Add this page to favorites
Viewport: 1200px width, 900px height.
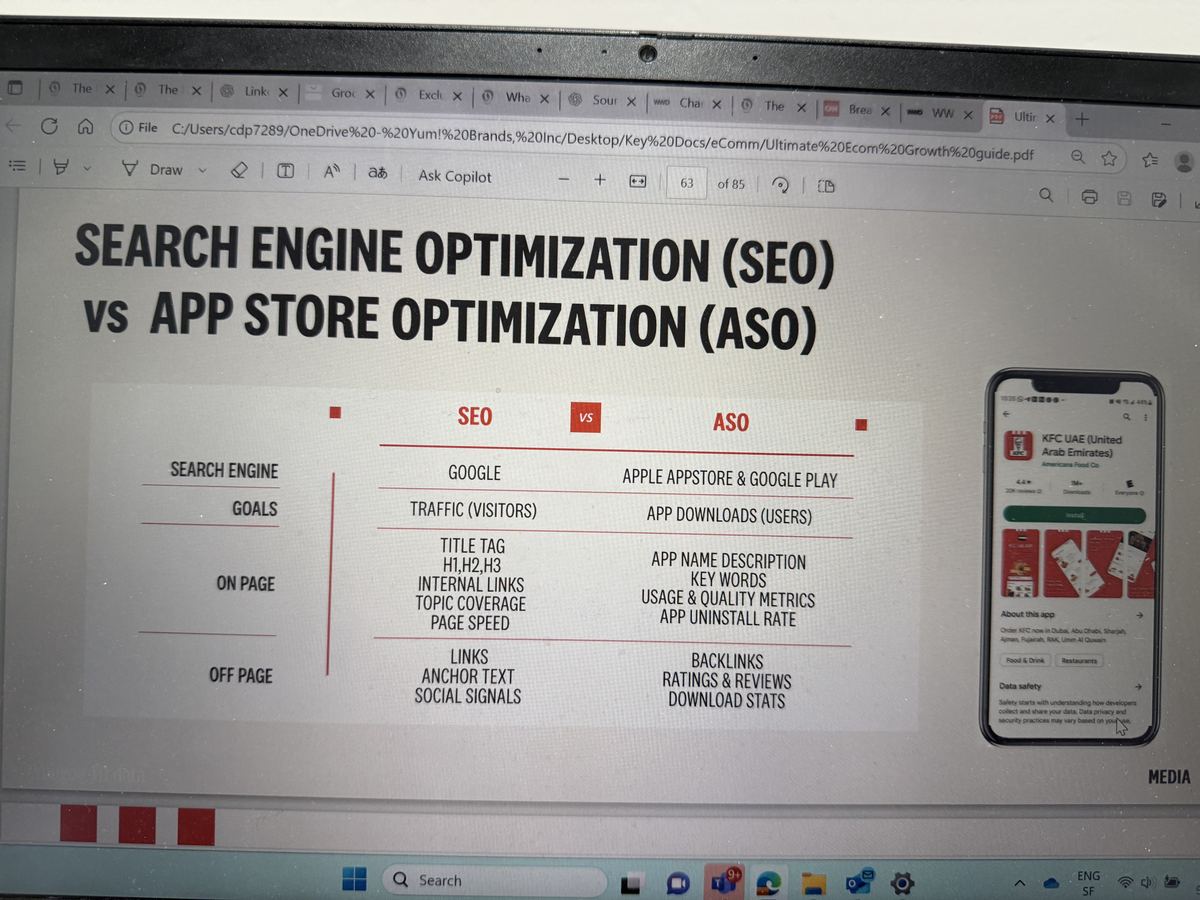[x=1109, y=157]
